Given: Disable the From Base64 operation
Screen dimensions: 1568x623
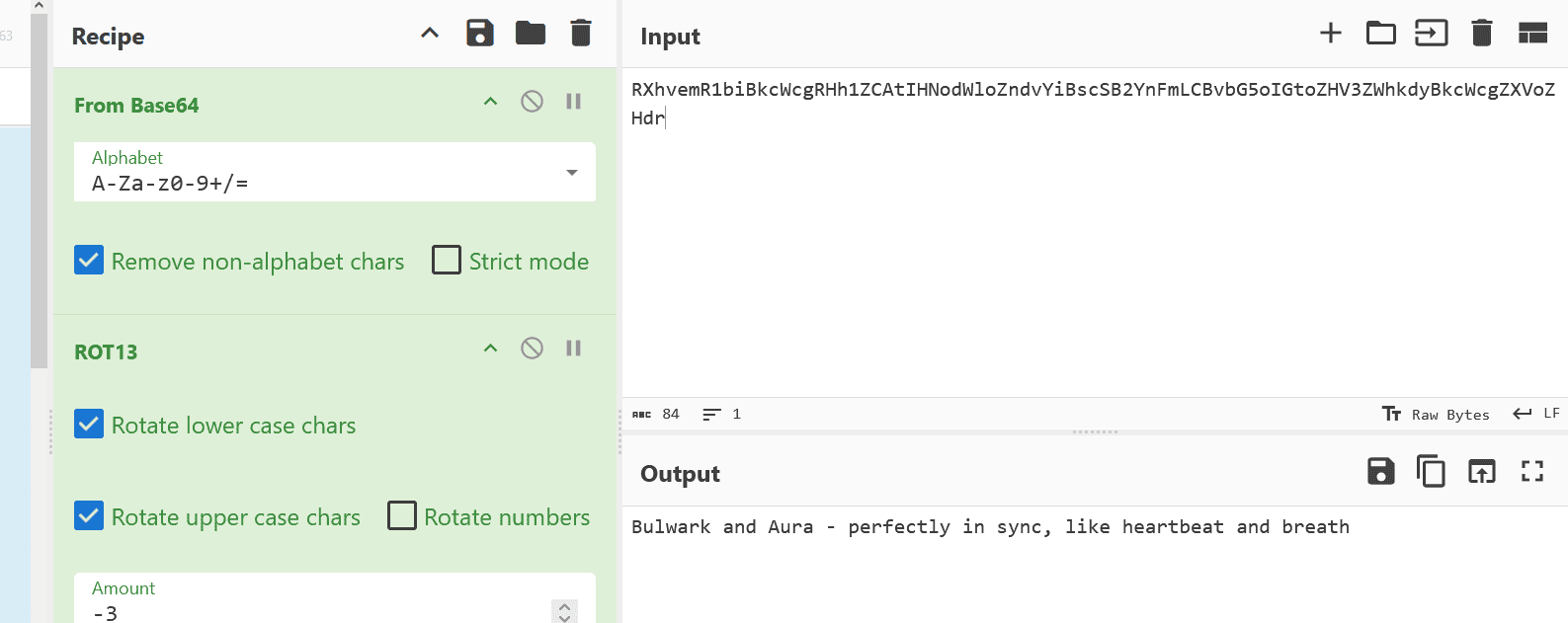Looking at the screenshot, I should click(x=532, y=102).
